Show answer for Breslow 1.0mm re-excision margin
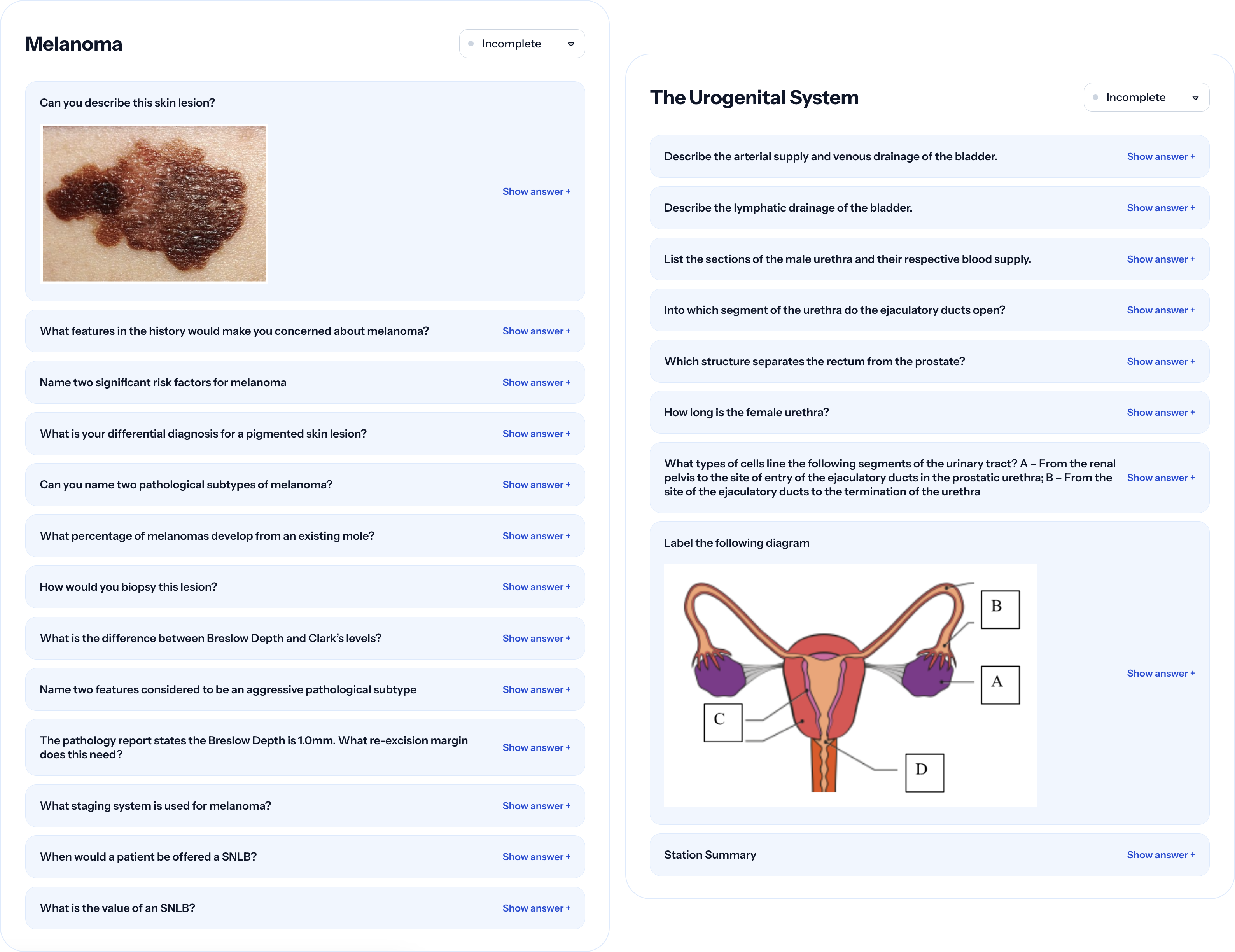1235x952 pixels. point(536,748)
